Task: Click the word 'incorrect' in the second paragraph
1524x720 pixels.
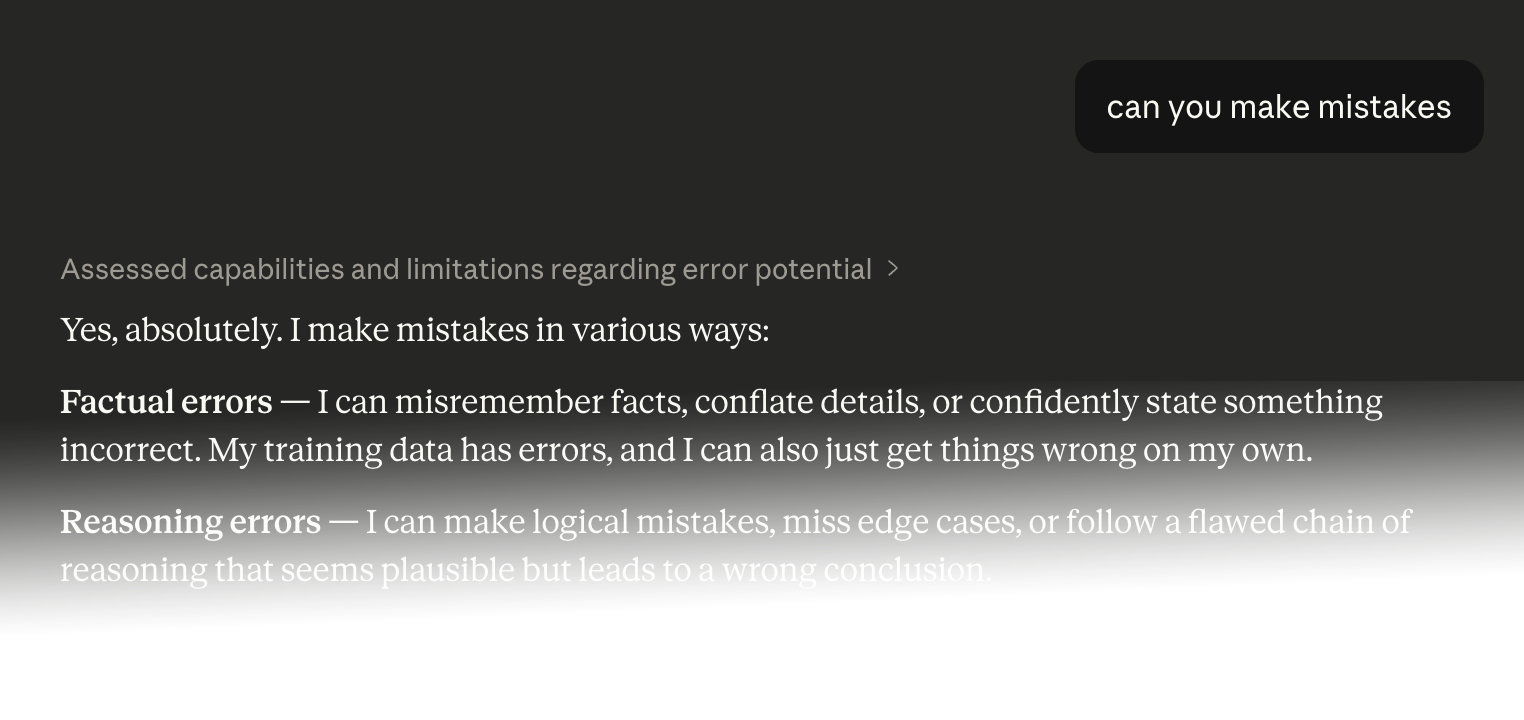Action: pyautogui.click(x=127, y=449)
